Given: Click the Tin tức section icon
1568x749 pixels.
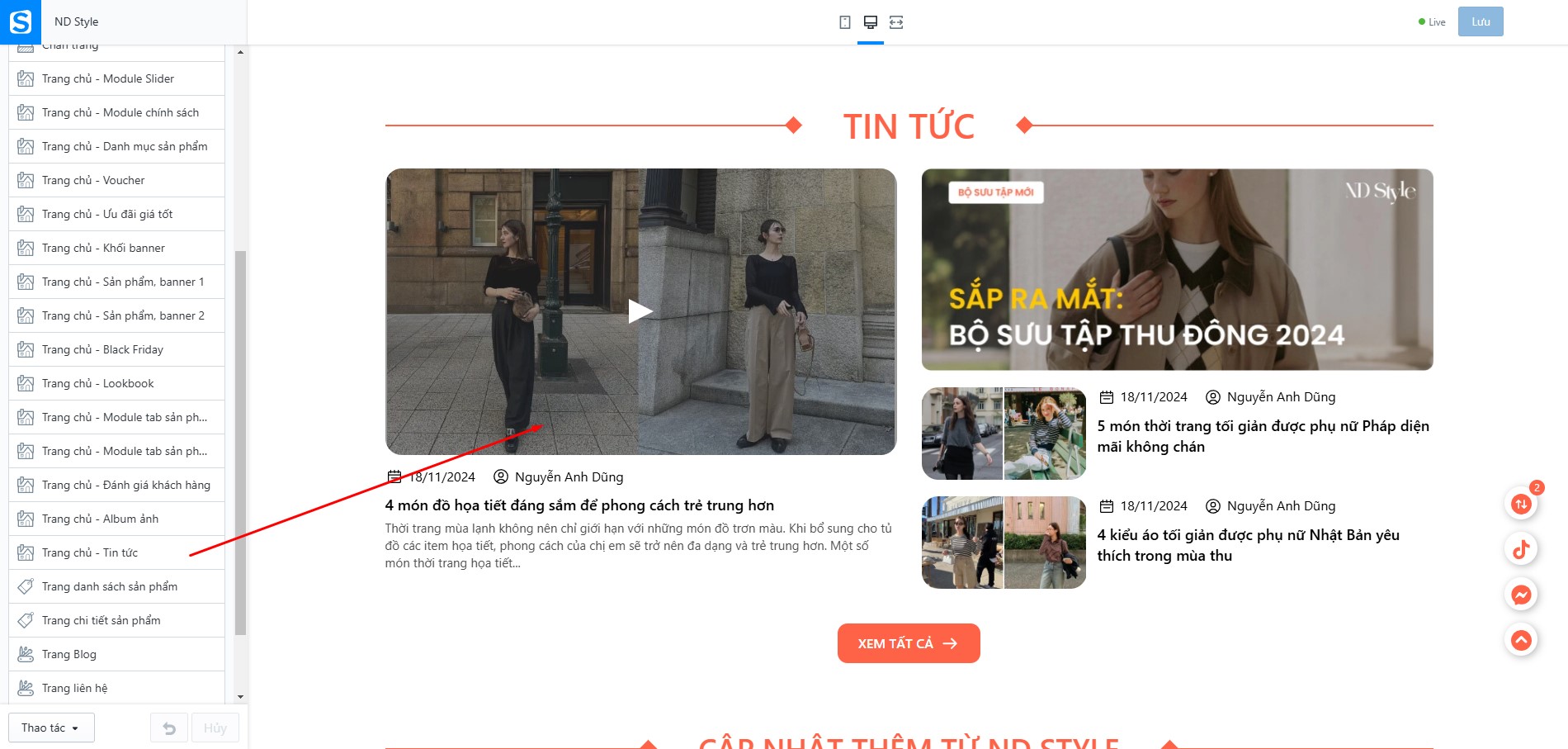Looking at the screenshot, I should [26, 552].
